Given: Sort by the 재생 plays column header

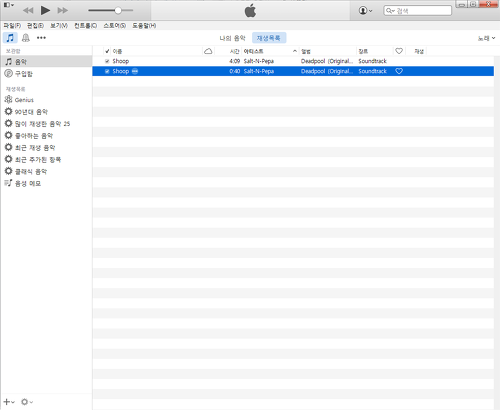Looking at the screenshot, I should click(419, 51).
